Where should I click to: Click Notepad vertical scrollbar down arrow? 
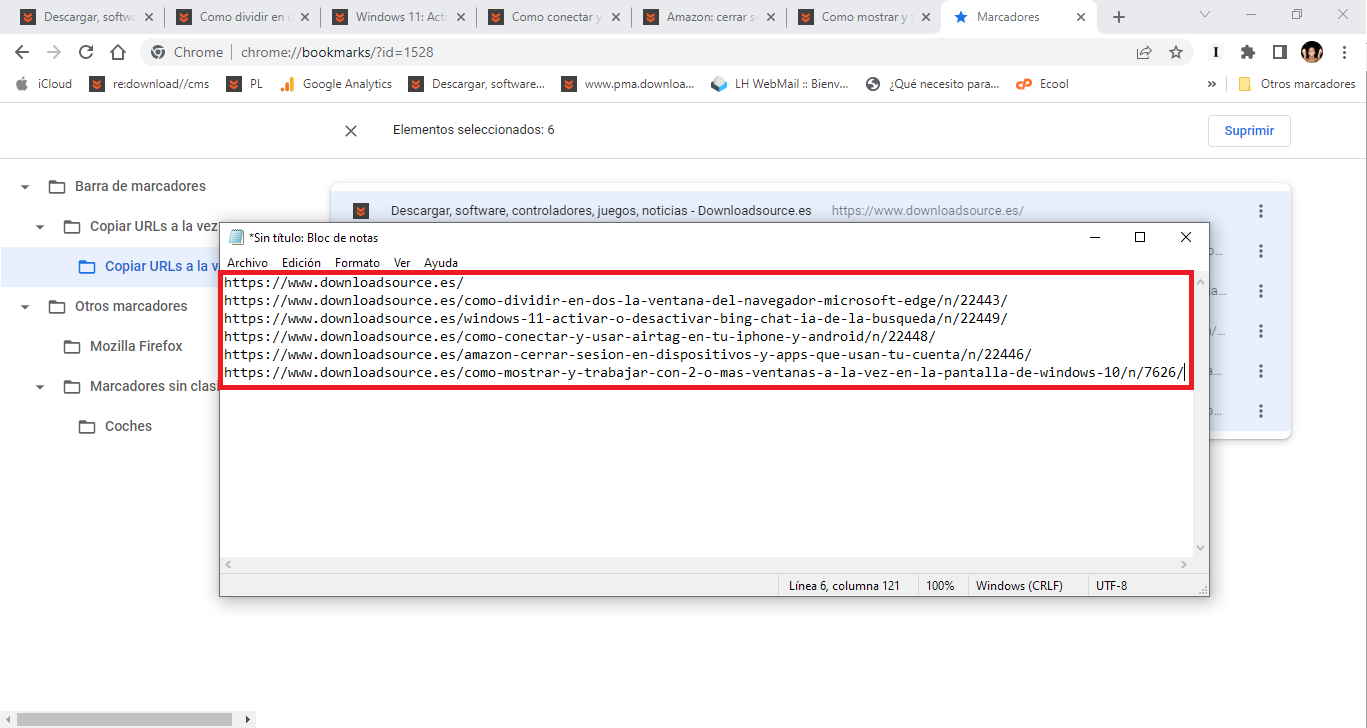[x=1201, y=547]
